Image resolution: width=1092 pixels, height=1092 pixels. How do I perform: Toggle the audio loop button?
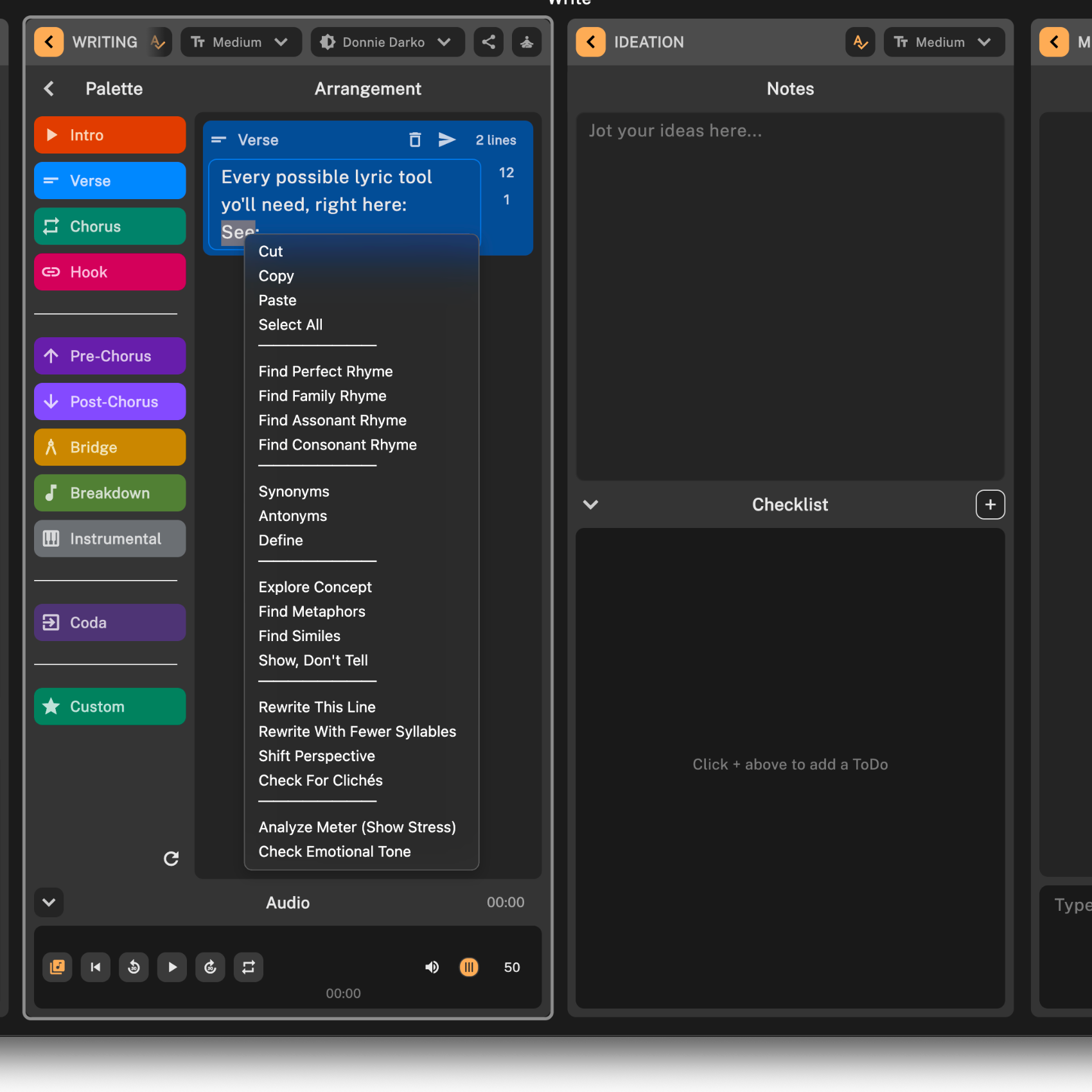coord(249,967)
